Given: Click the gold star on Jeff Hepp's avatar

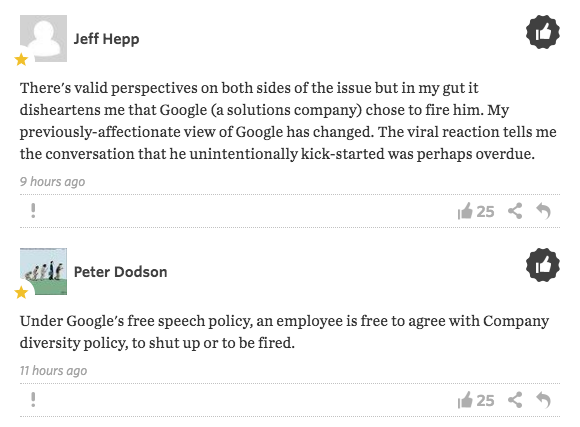Looking at the screenshot, I should pos(21,59).
